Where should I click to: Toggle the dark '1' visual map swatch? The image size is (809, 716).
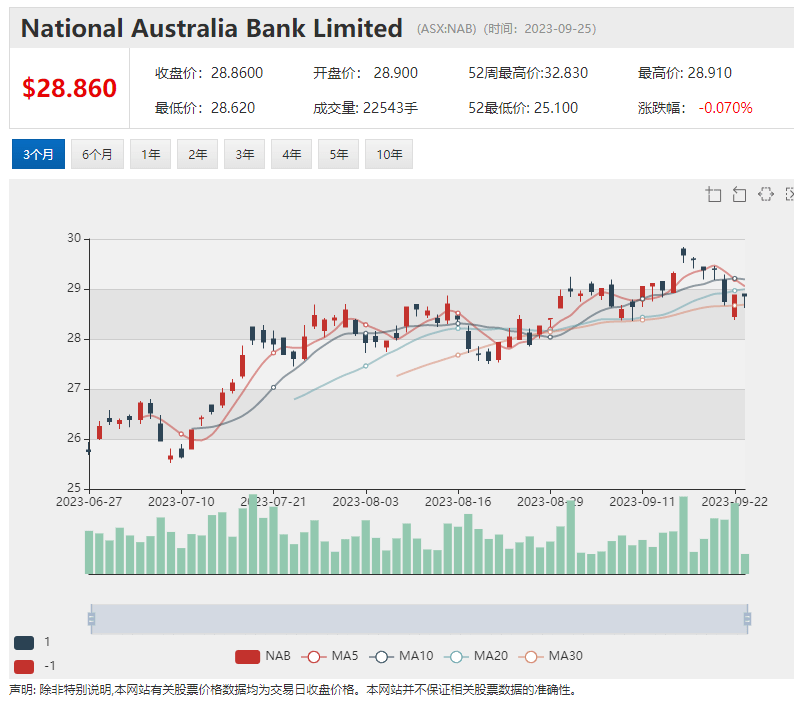24,643
